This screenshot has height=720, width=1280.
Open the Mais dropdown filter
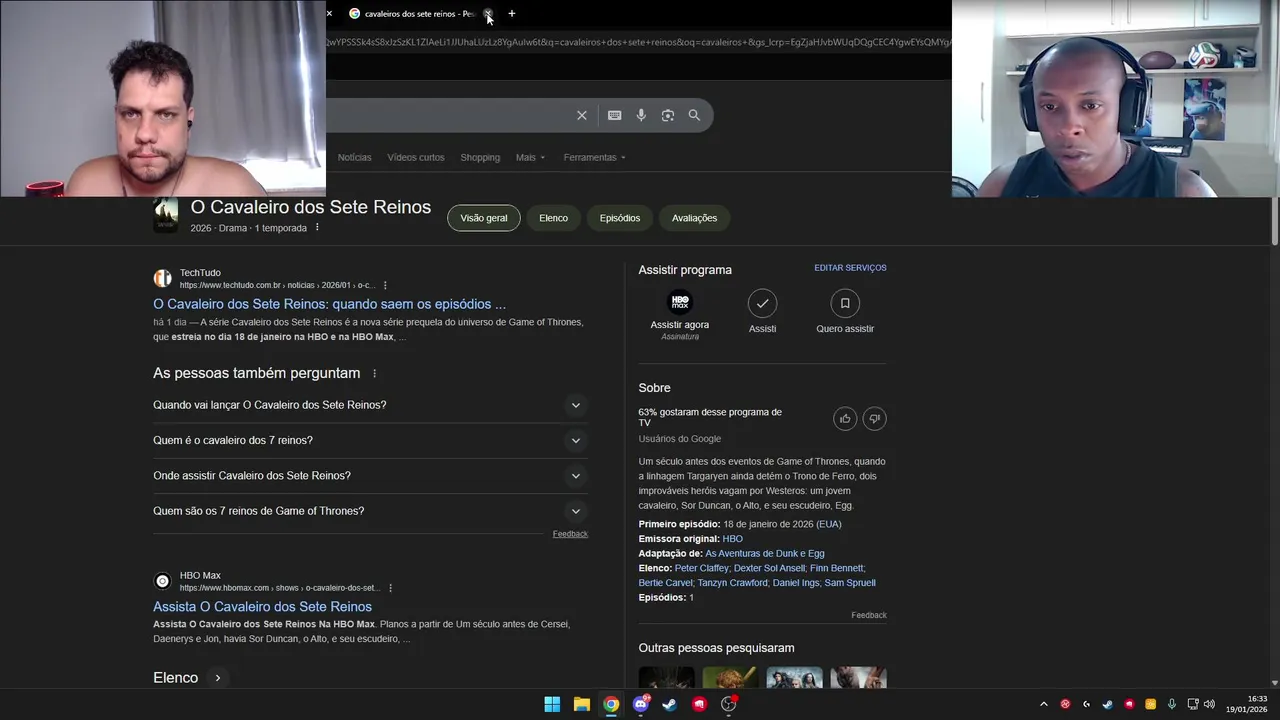click(x=530, y=157)
